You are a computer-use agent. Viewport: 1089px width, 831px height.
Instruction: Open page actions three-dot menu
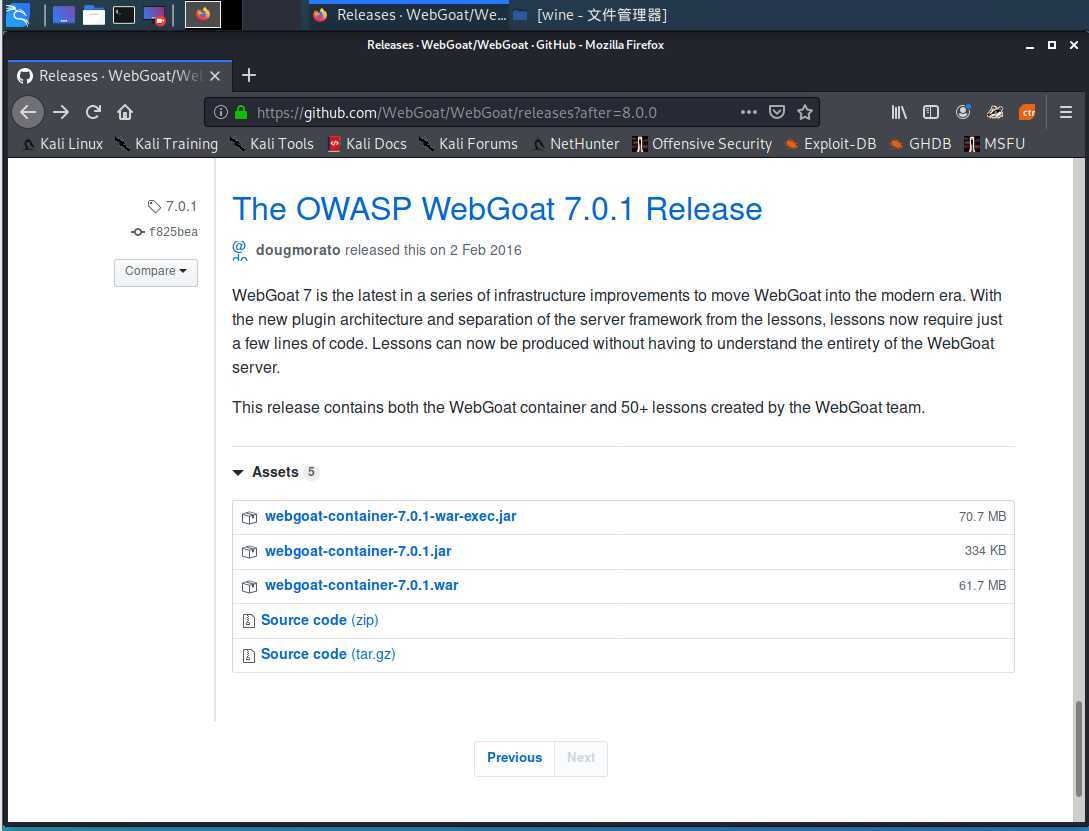point(748,112)
